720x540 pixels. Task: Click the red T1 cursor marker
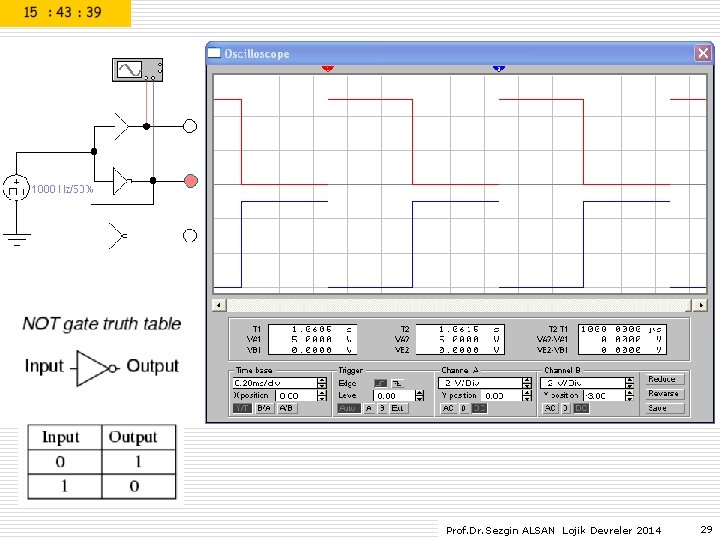coord(327,69)
